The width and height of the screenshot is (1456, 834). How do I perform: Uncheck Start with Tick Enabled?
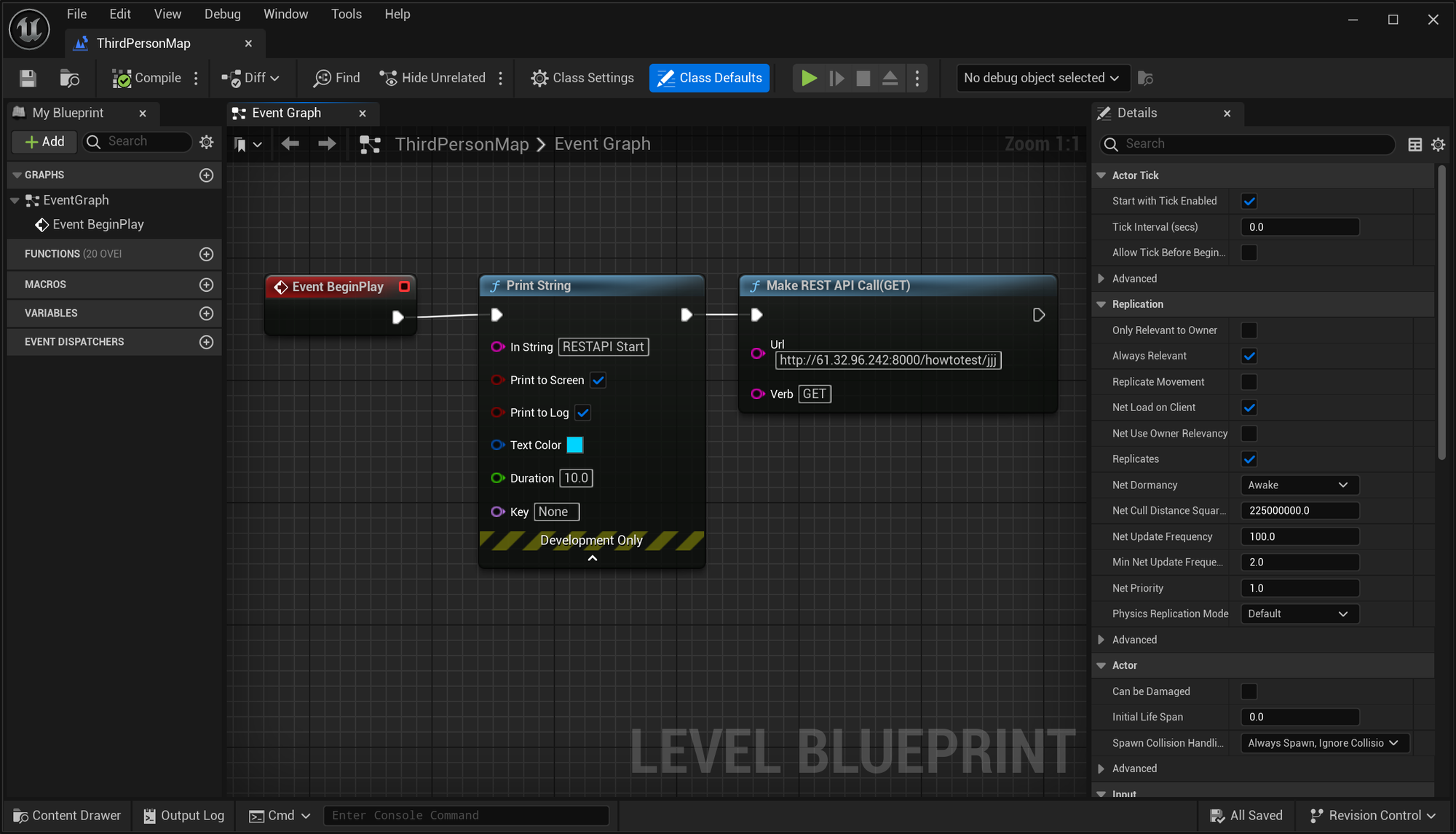[x=1249, y=201]
